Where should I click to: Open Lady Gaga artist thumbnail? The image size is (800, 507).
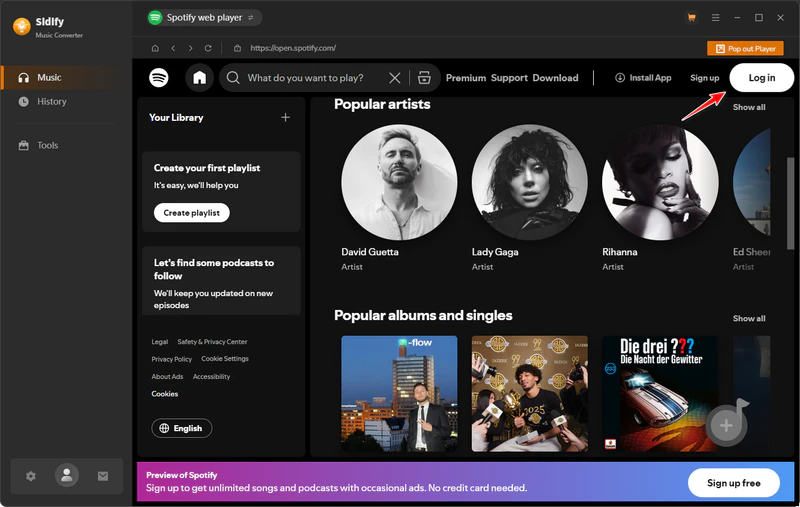[530, 183]
